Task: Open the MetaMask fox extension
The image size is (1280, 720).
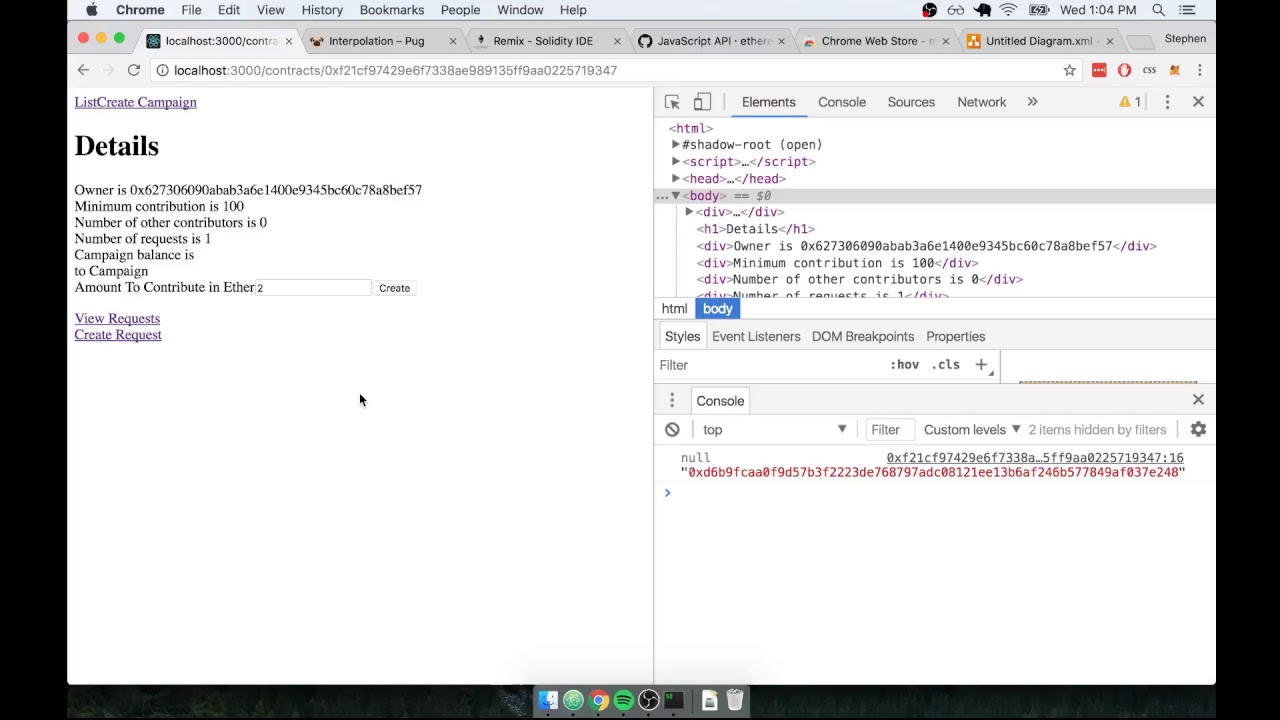Action: pyautogui.click(x=1174, y=70)
